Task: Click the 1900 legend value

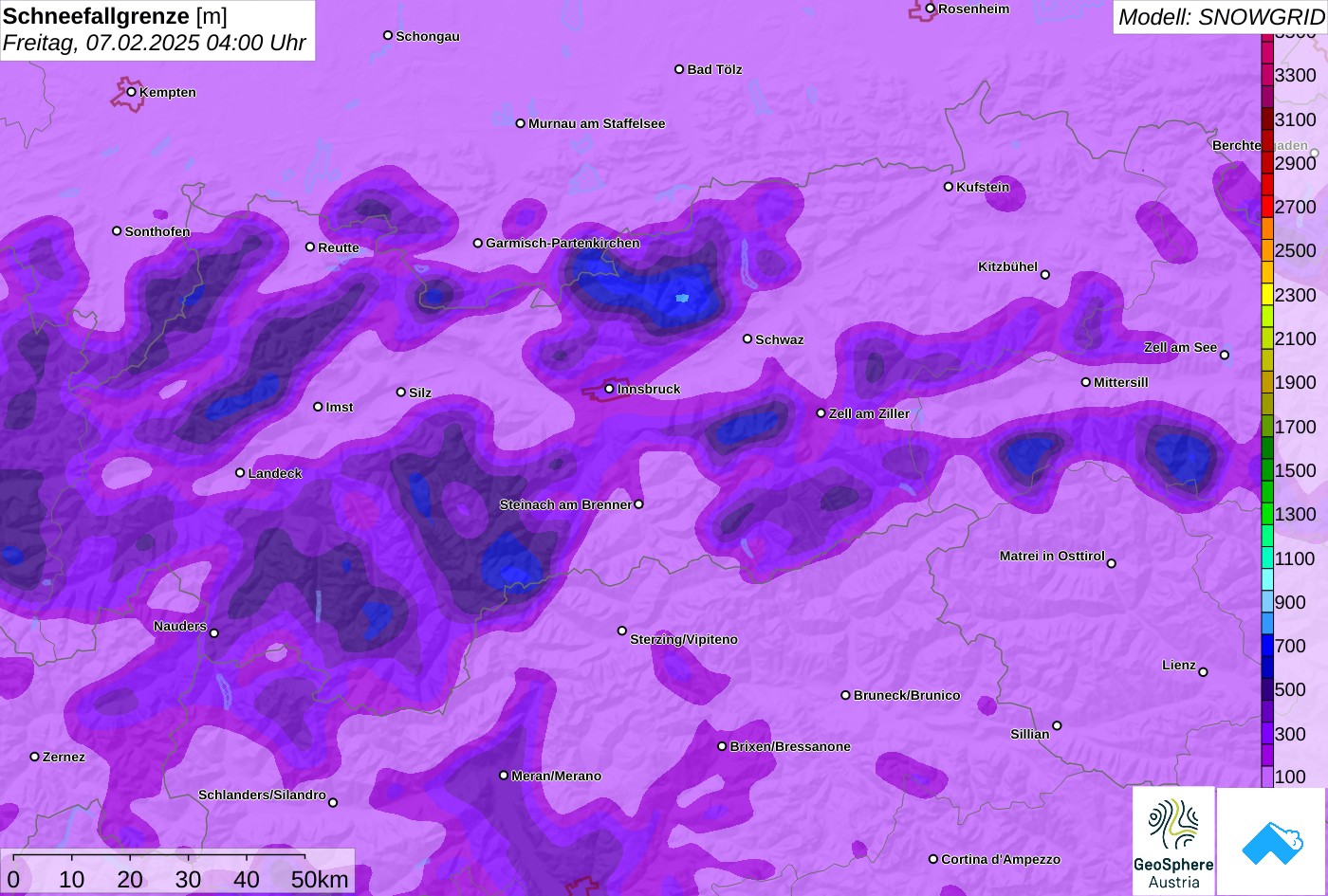Action: (x=1296, y=382)
